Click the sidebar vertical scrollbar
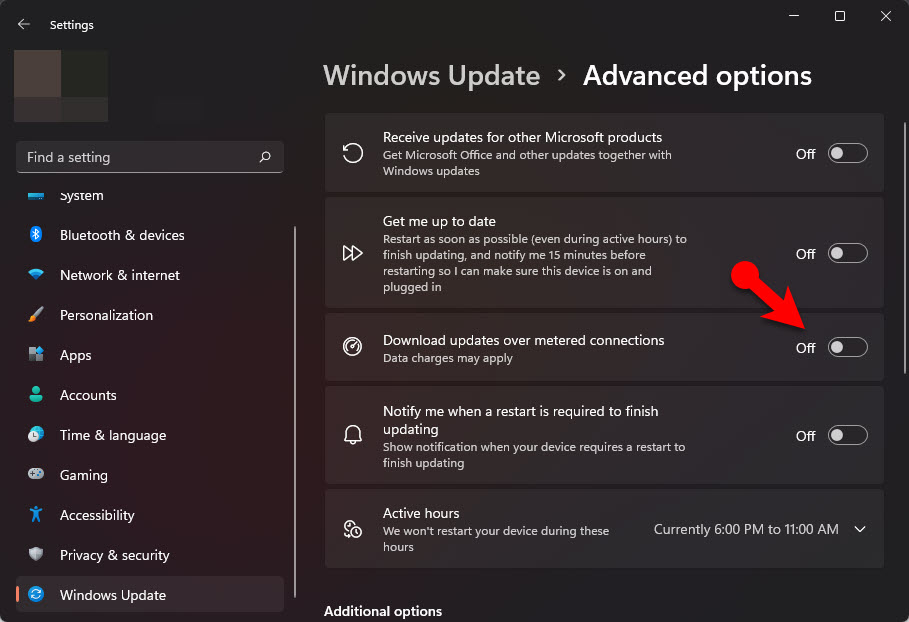The width and height of the screenshot is (909, 622). click(295, 400)
